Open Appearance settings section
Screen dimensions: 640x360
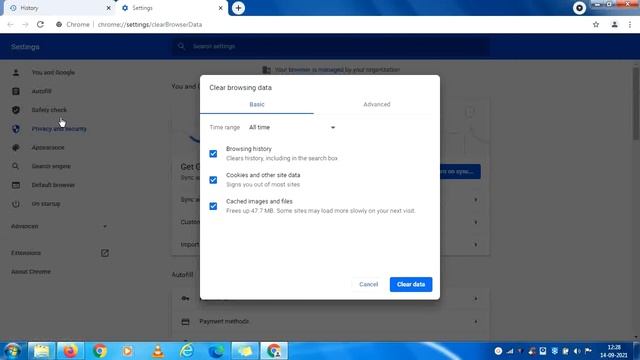click(x=48, y=147)
